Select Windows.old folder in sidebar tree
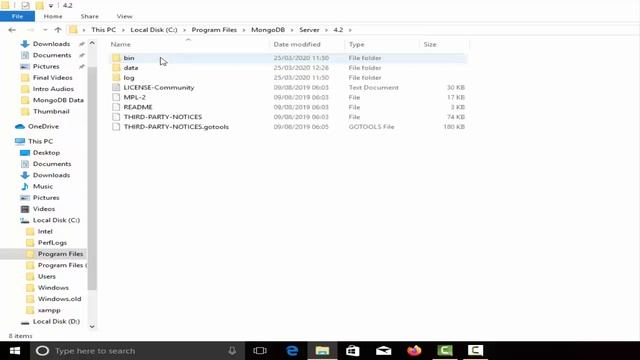Screen dimensions: 640x360 point(59,299)
